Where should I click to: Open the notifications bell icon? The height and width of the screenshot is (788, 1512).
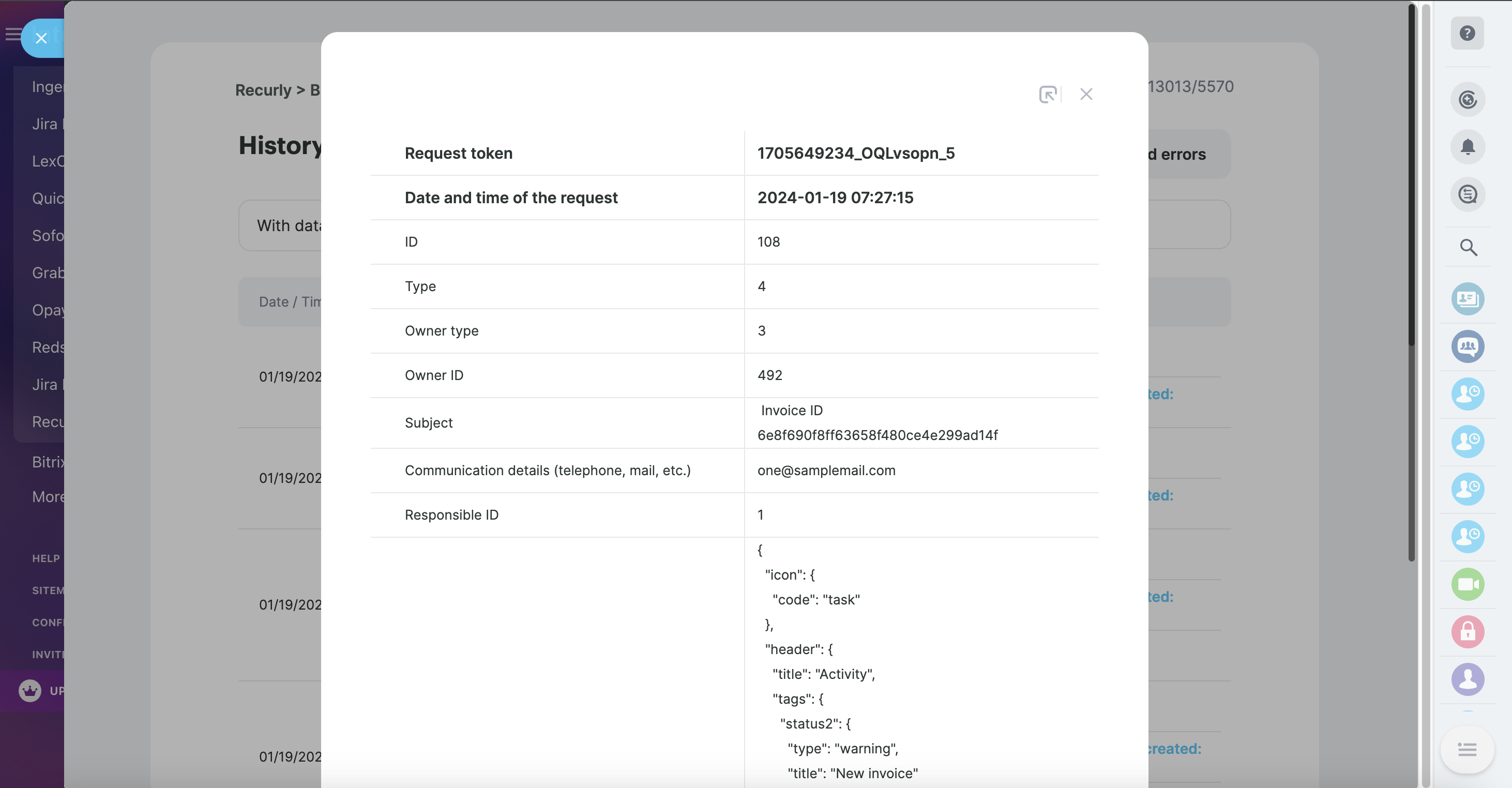(x=1468, y=147)
